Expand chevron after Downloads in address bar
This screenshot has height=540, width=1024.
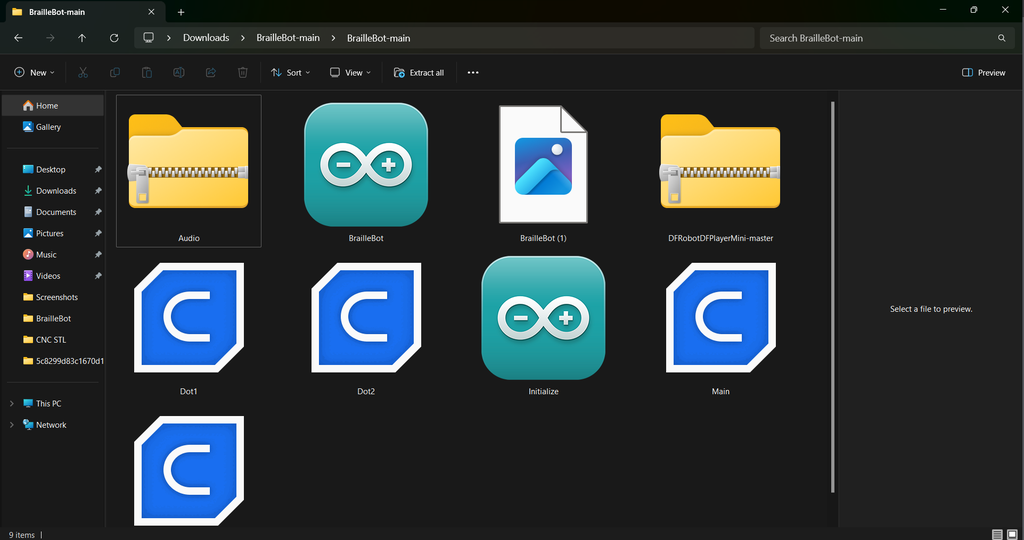(242, 38)
